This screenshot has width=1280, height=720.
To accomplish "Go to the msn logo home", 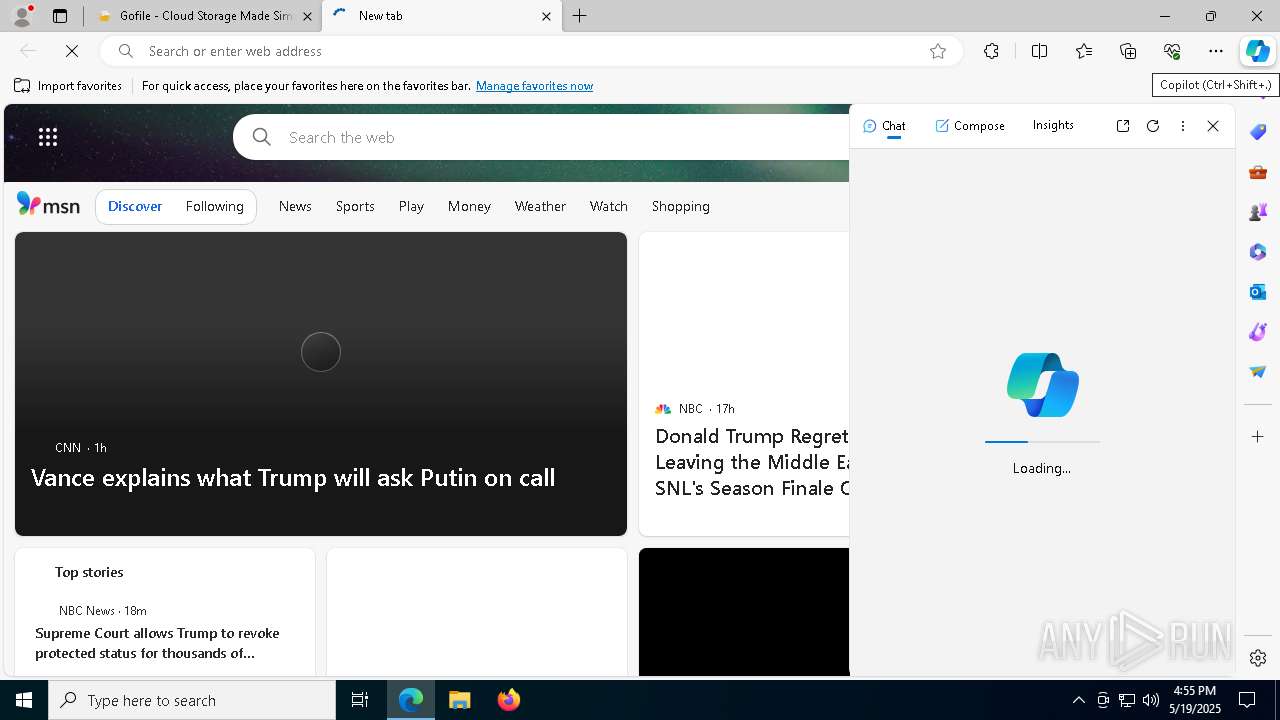I will [48, 205].
